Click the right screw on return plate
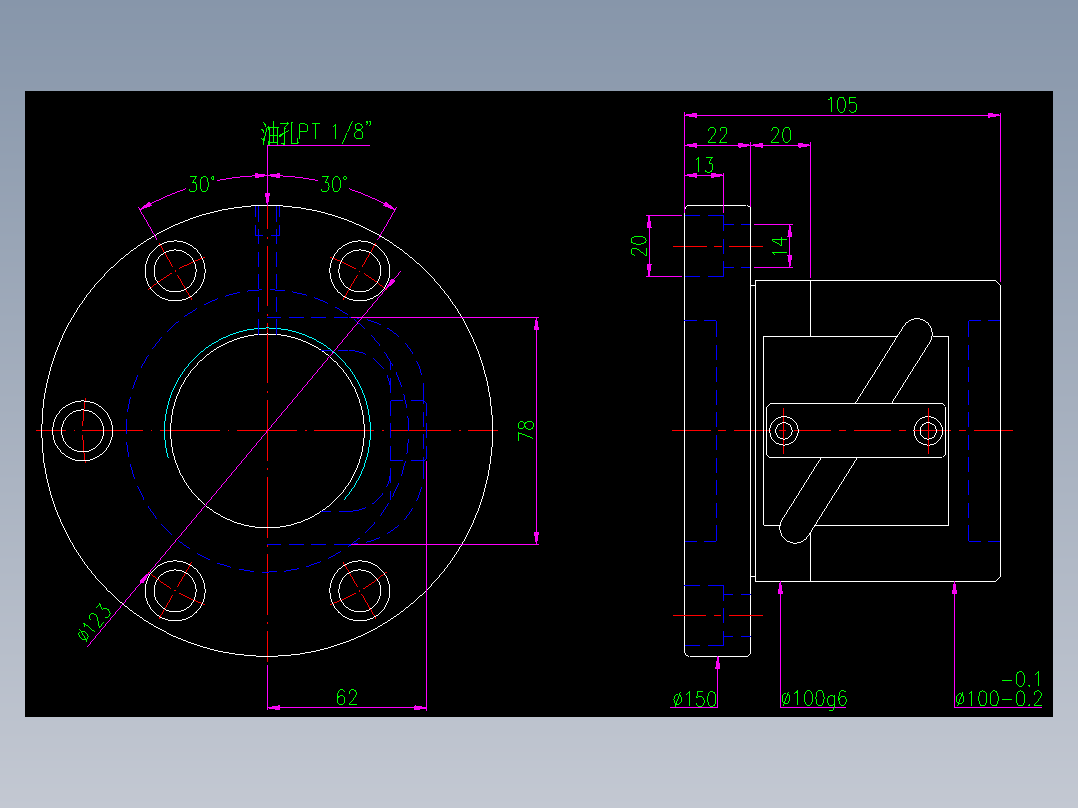The width and height of the screenshot is (1078, 808). click(x=928, y=431)
